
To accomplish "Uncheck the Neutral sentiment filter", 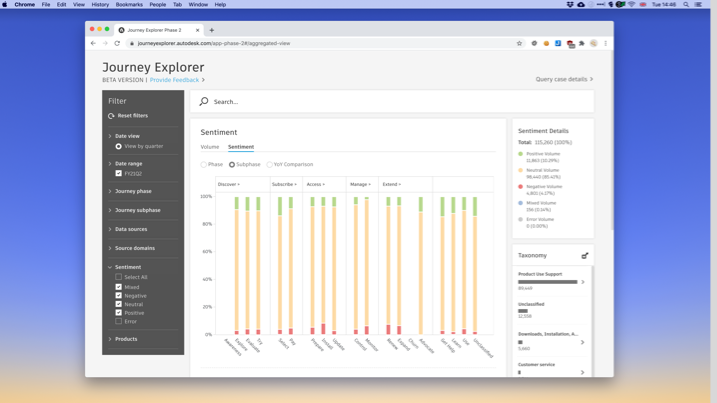I will click(118, 304).
